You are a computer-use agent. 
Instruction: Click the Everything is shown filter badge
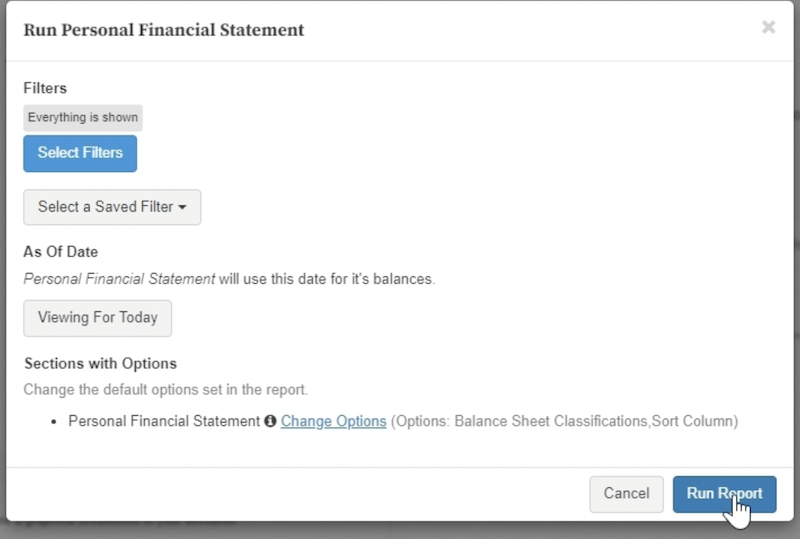[x=83, y=117]
